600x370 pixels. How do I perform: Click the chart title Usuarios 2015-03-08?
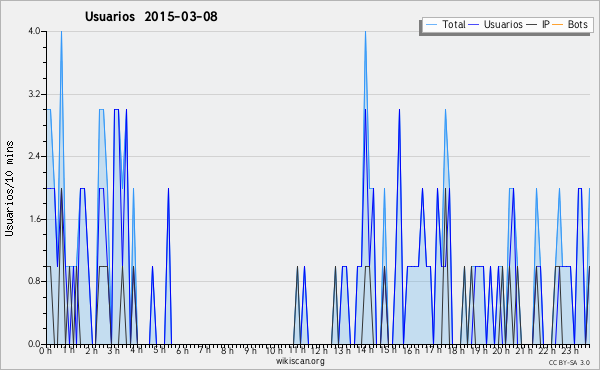[x=151, y=16]
